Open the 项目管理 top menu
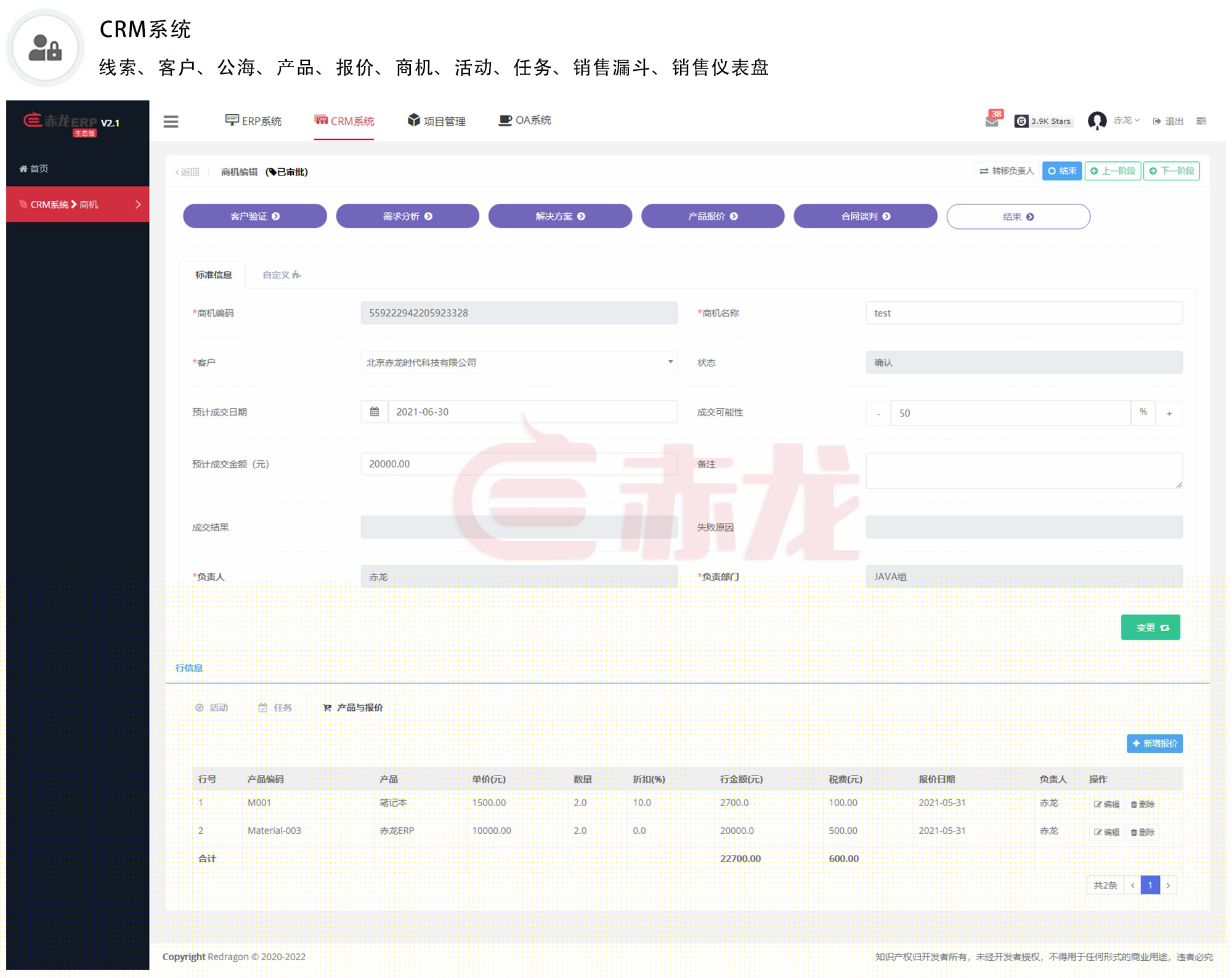 pyautogui.click(x=436, y=121)
